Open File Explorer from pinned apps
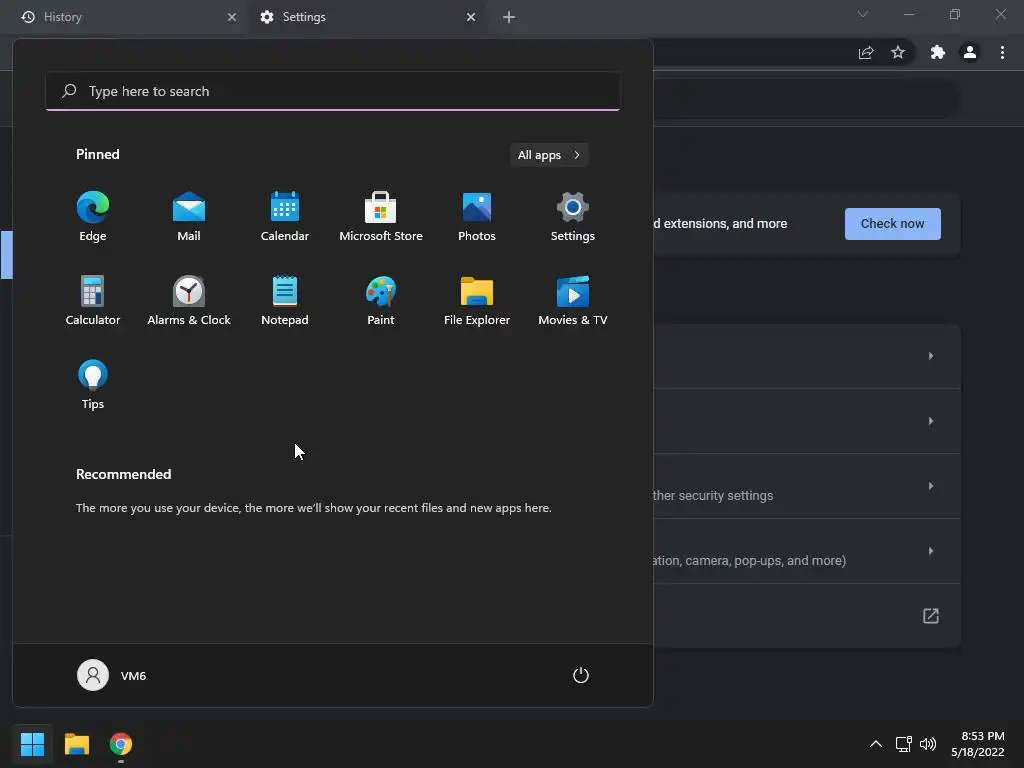1024x768 pixels. pos(477,300)
